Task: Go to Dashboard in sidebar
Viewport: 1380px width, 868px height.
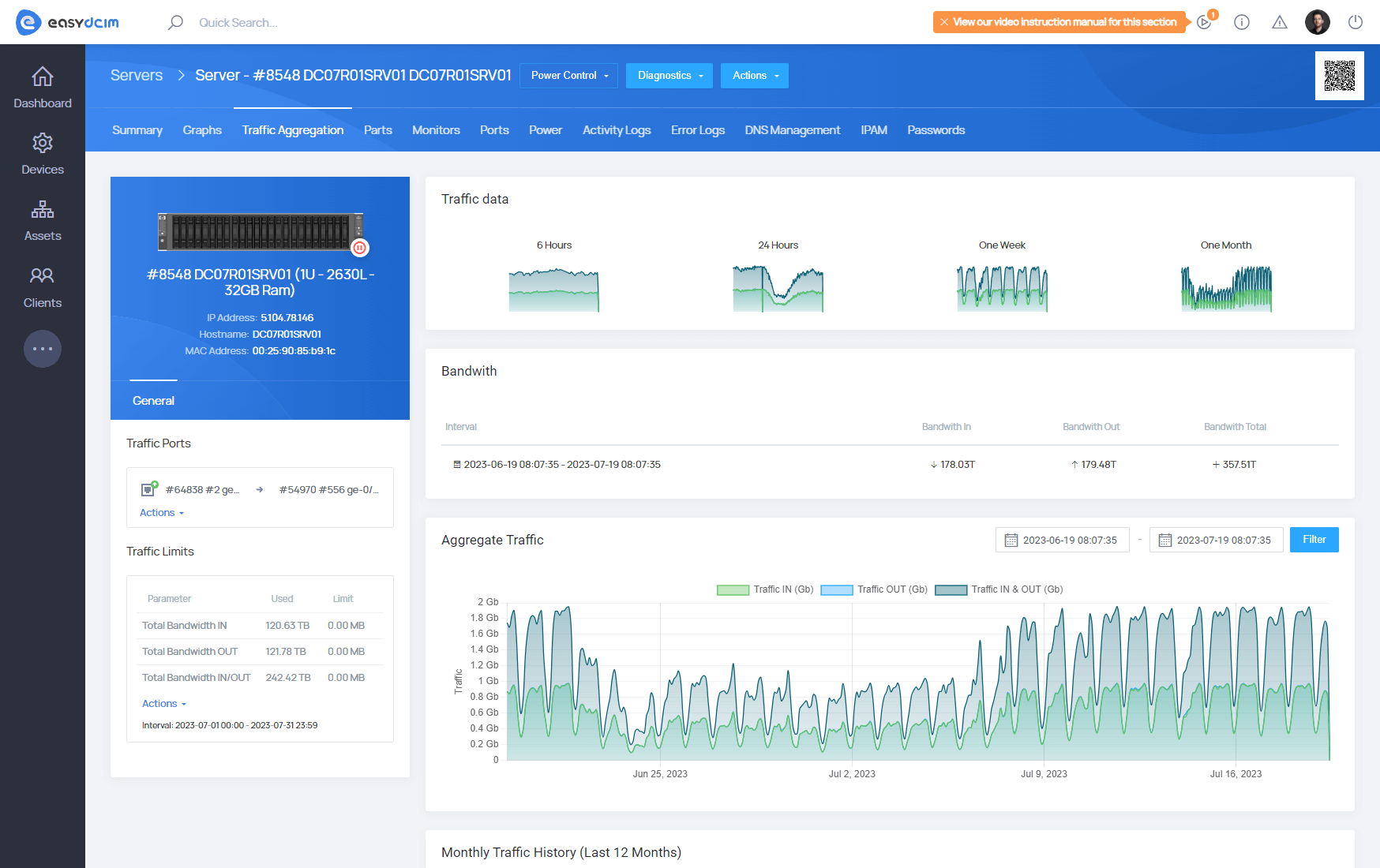Action: point(43,88)
